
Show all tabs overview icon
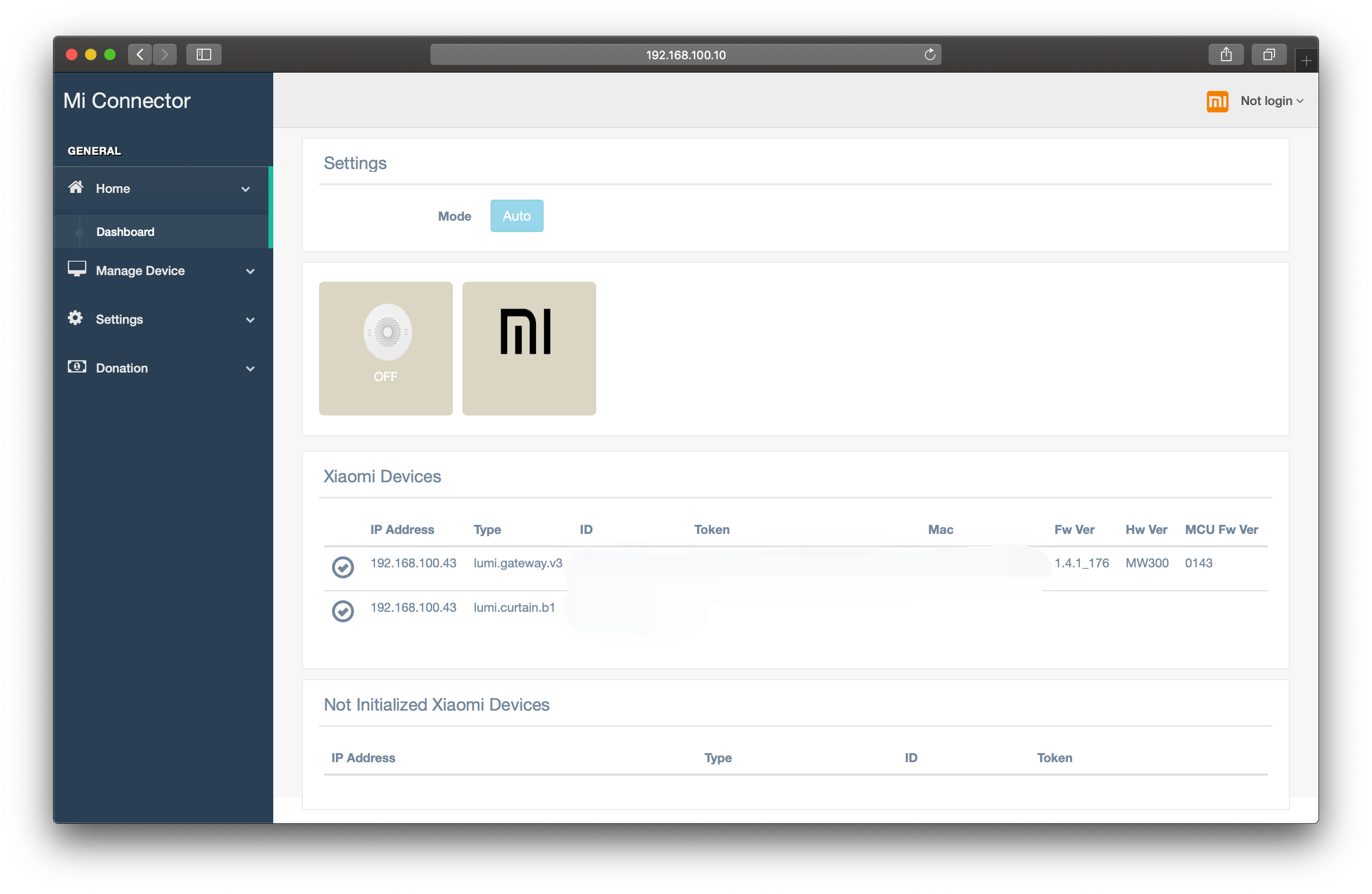click(1268, 55)
